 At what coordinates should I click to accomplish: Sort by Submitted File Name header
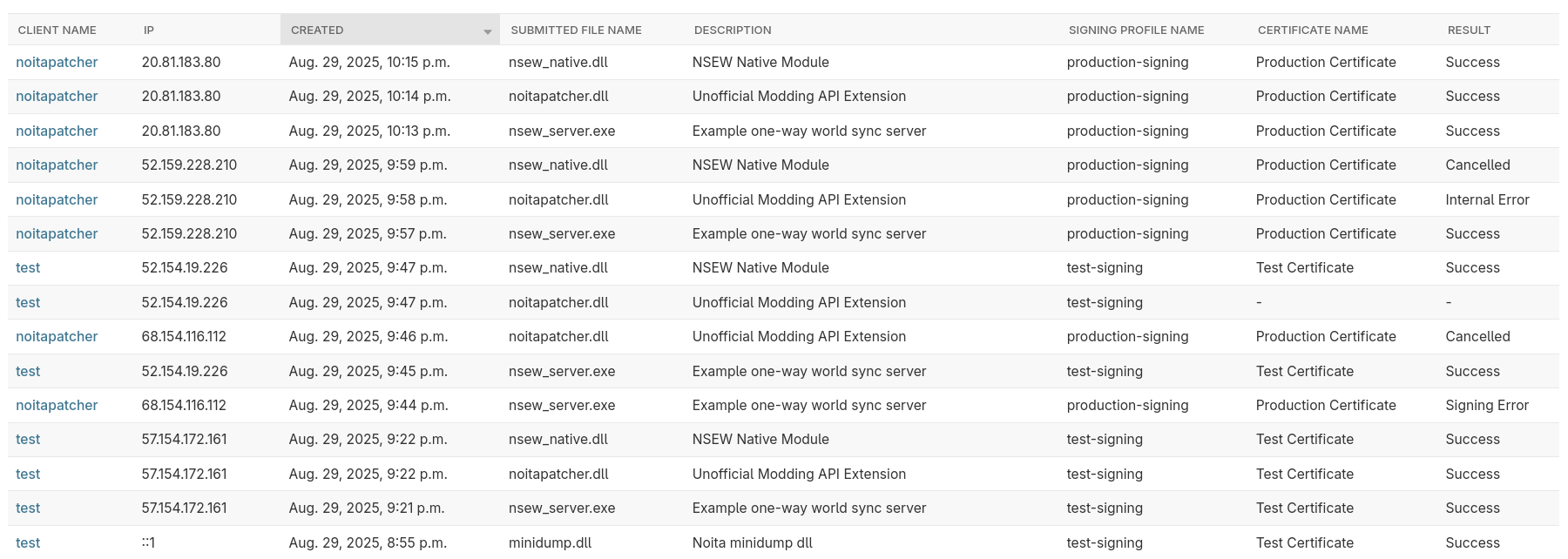(576, 30)
